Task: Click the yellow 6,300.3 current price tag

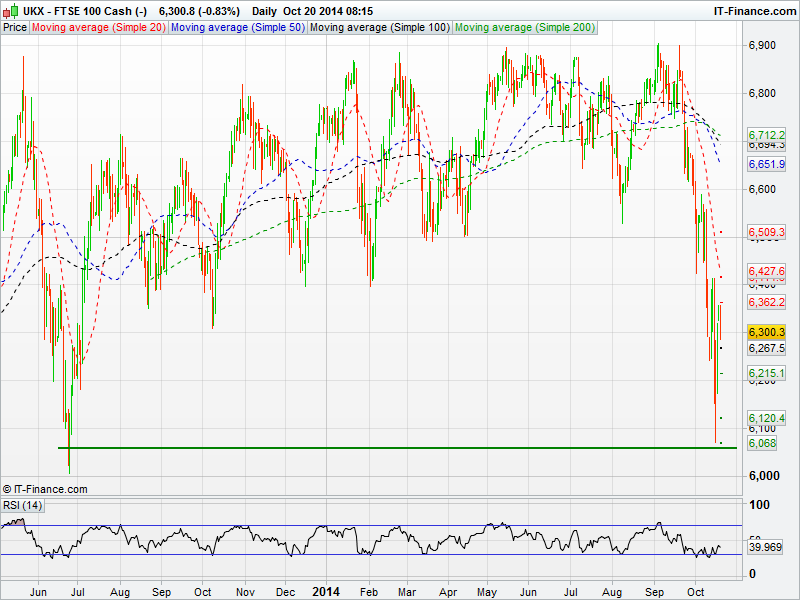Action: (x=767, y=332)
